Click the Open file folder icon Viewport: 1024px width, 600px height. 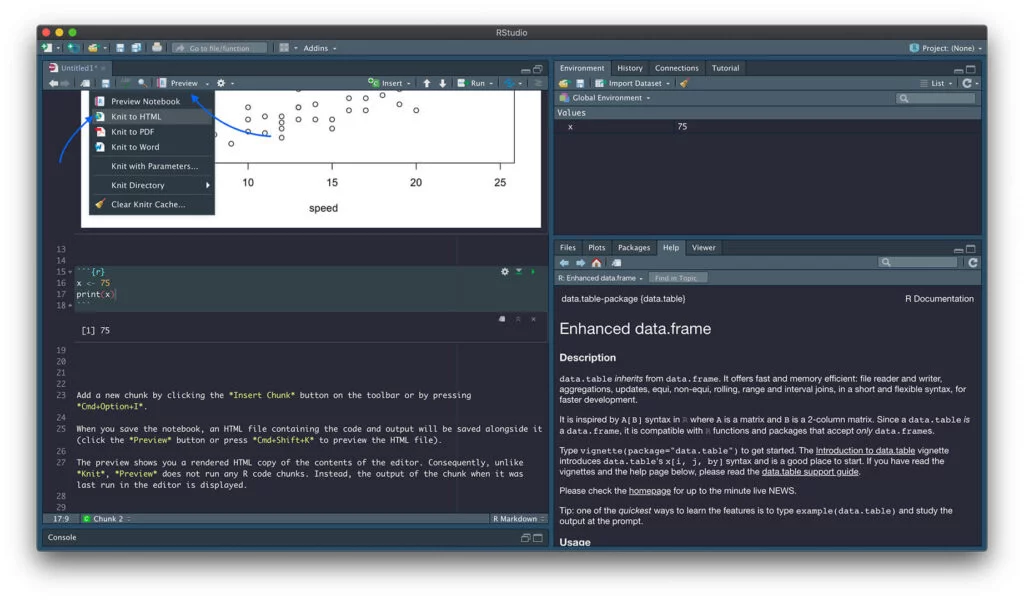(93, 48)
